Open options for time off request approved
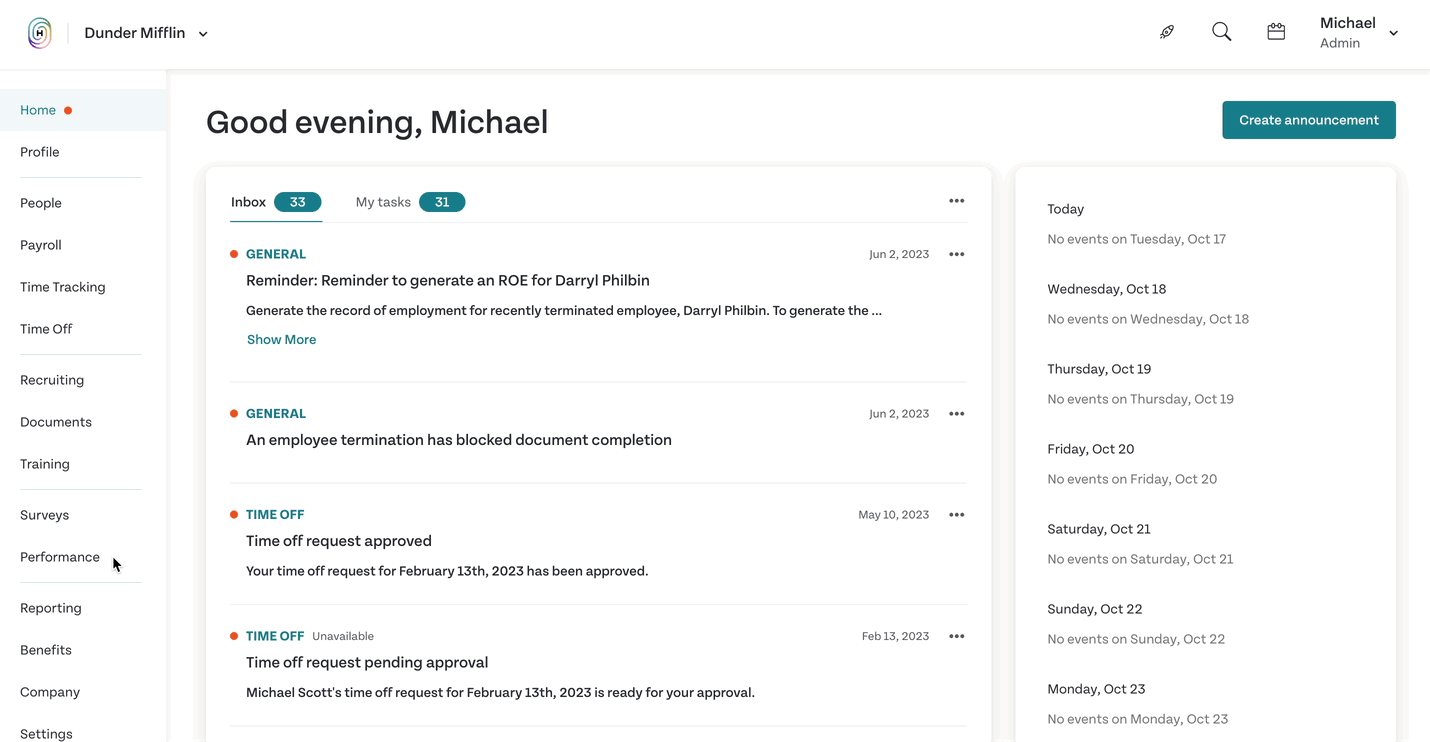The image size is (1430, 742). tap(957, 515)
